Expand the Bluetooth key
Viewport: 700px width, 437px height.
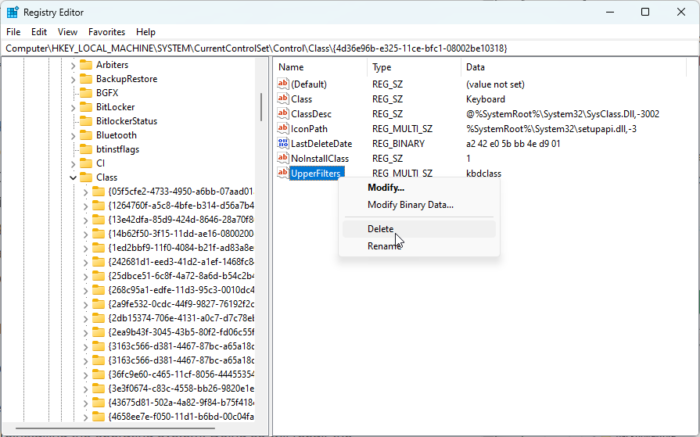coord(73,136)
